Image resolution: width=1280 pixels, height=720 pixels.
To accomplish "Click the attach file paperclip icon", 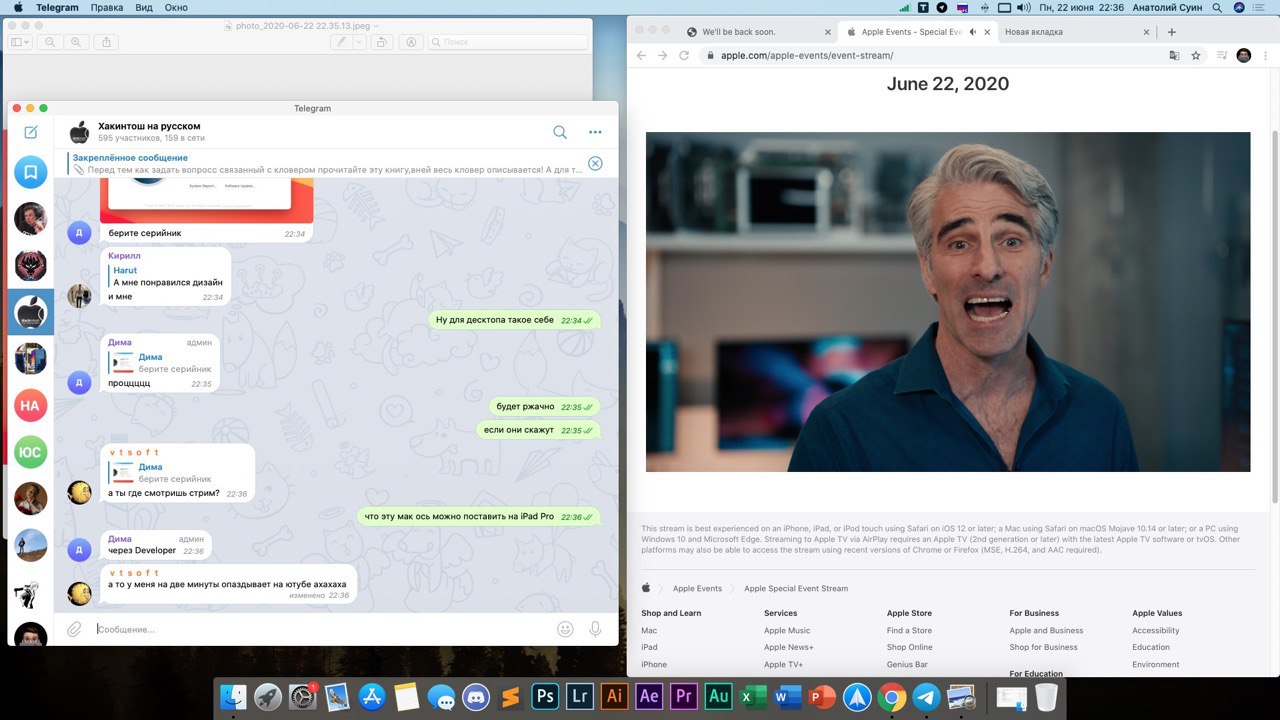I will pyautogui.click(x=74, y=629).
